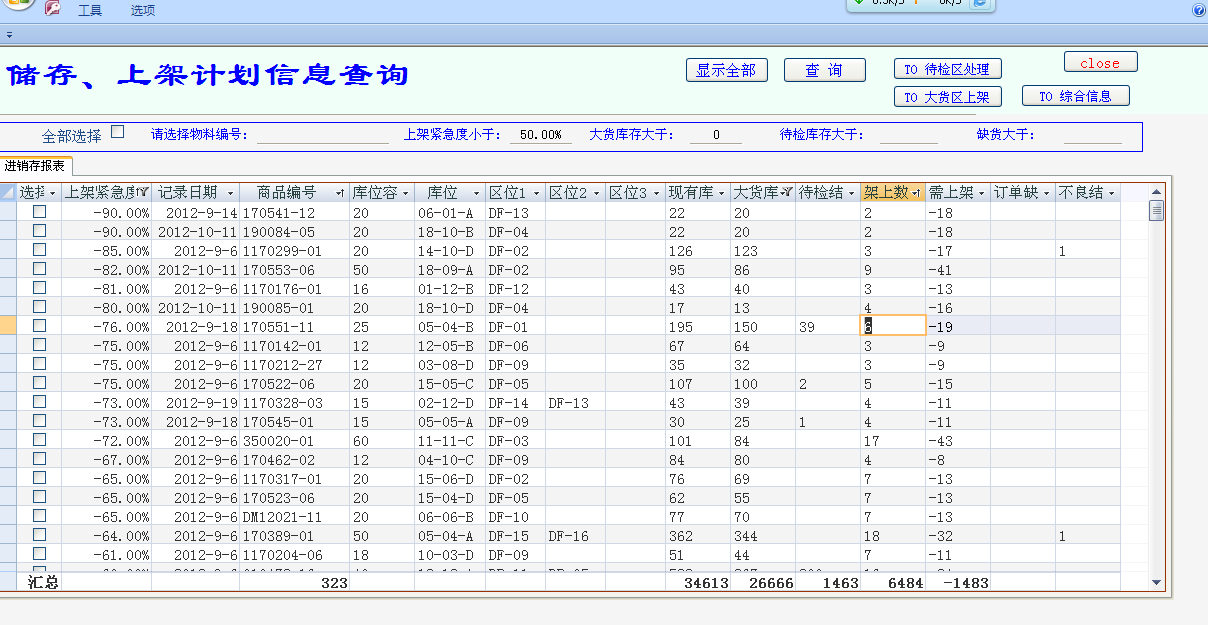Select the checkbox for item 1170299-01
Image resolution: width=1208 pixels, height=625 pixels.
tap(40, 250)
